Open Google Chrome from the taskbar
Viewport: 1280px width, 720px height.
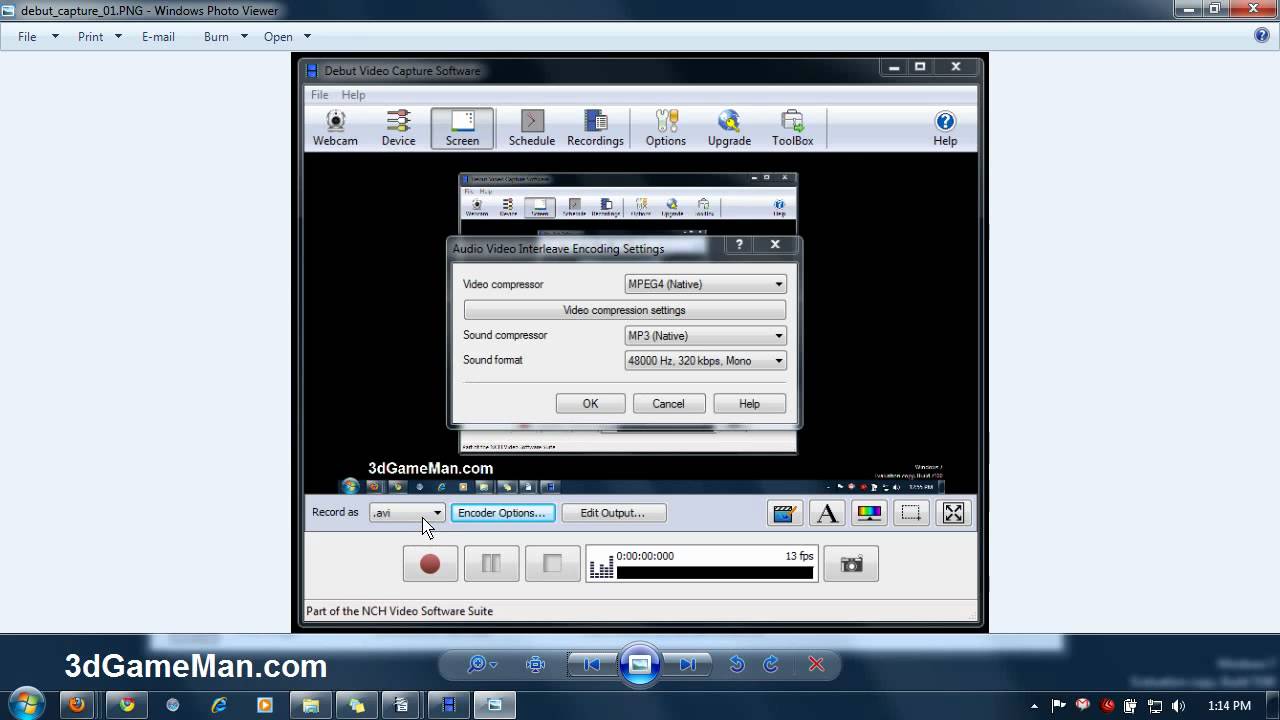tap(127, 705)
